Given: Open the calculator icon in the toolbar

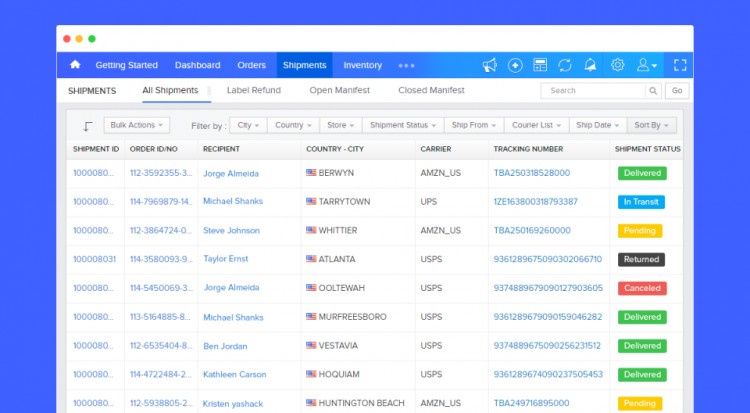Looking at the screenshot, I should 540,65.
